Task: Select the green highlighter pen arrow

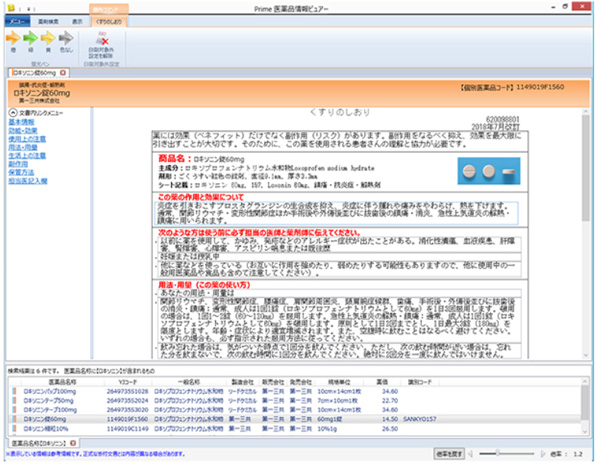Action: [x=31, y=38]
